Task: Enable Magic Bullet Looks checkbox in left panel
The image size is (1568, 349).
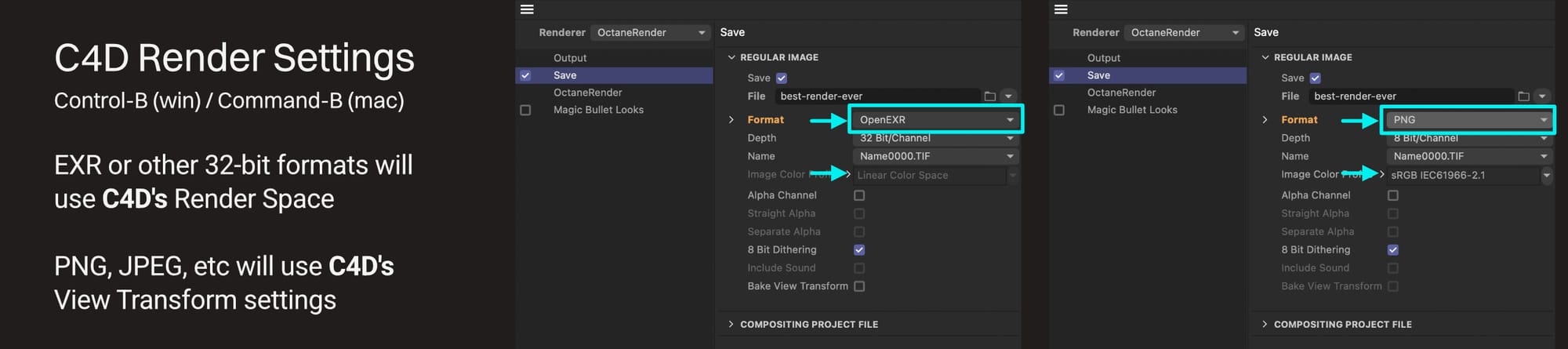Action: (x=525, y=111)
